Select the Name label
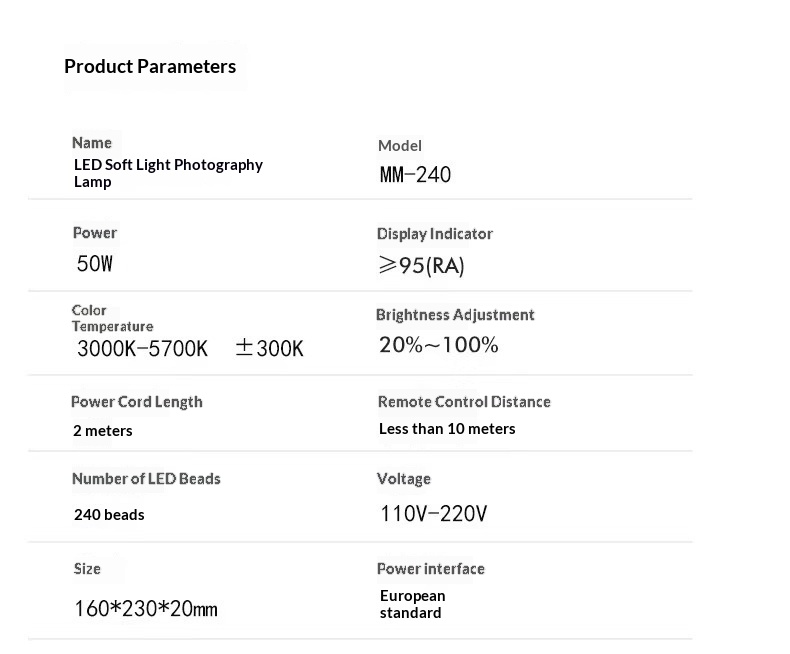Image resolution: width=790 pixels, height=654 pixels. tap(92, 143)
